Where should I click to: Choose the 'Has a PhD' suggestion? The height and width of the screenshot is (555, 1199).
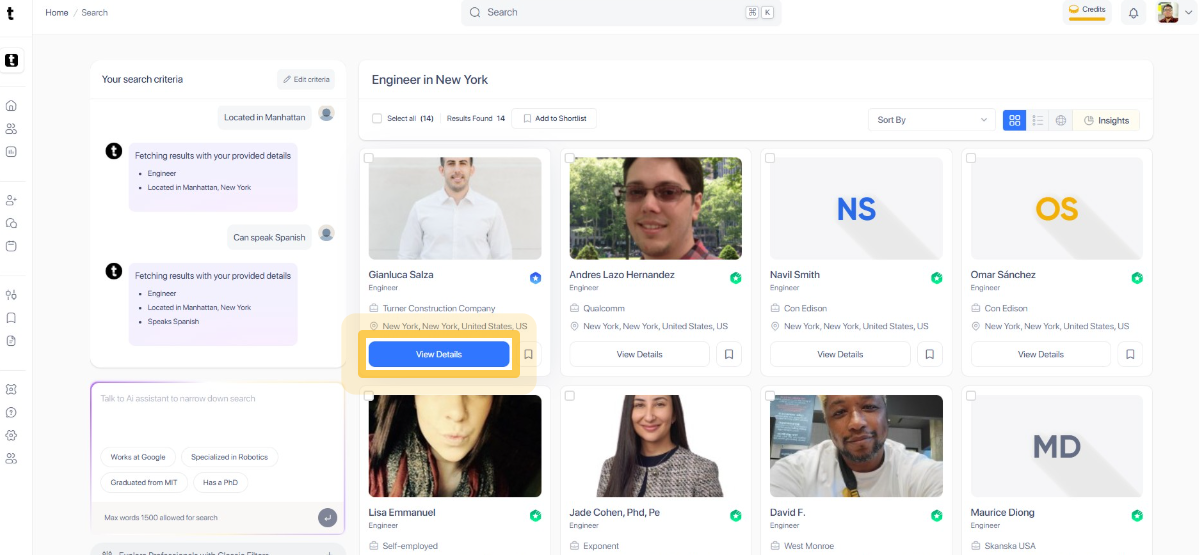pos(220,482)
